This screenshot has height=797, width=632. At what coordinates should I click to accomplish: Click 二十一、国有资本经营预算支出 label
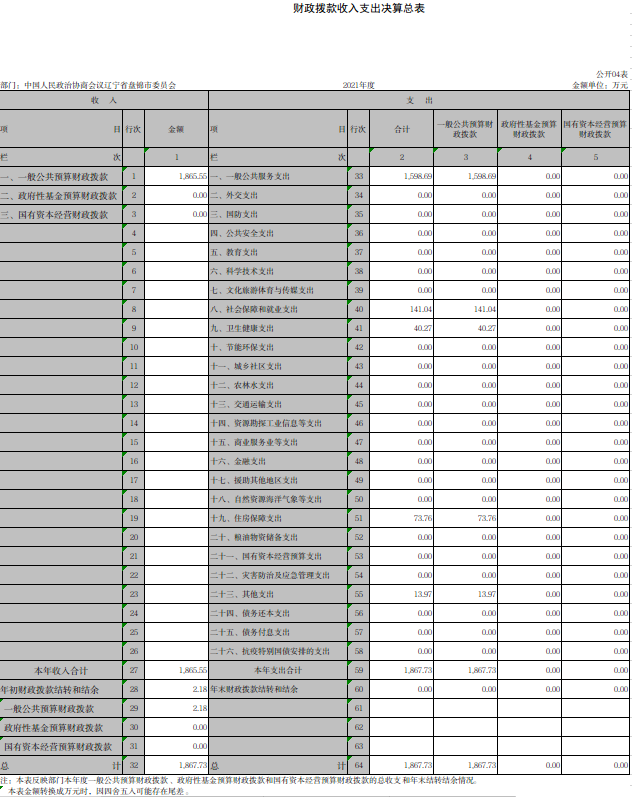pos(266,556)
